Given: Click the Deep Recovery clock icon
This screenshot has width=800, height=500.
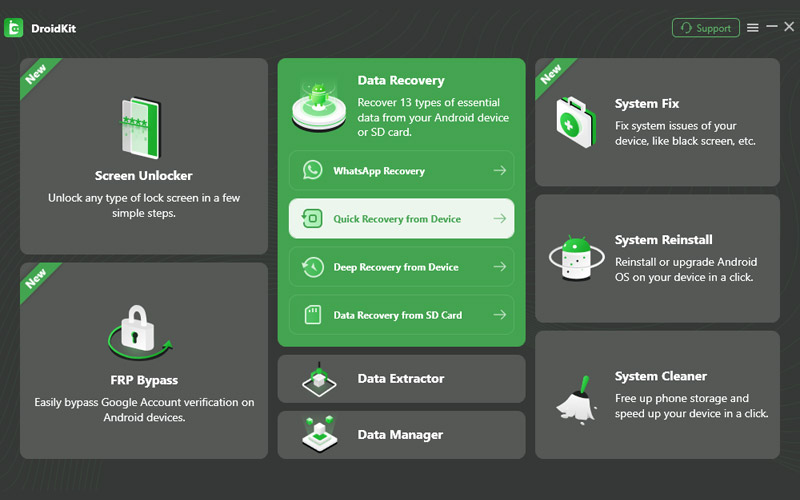Looking at the screenshot, I should (312, 267).
